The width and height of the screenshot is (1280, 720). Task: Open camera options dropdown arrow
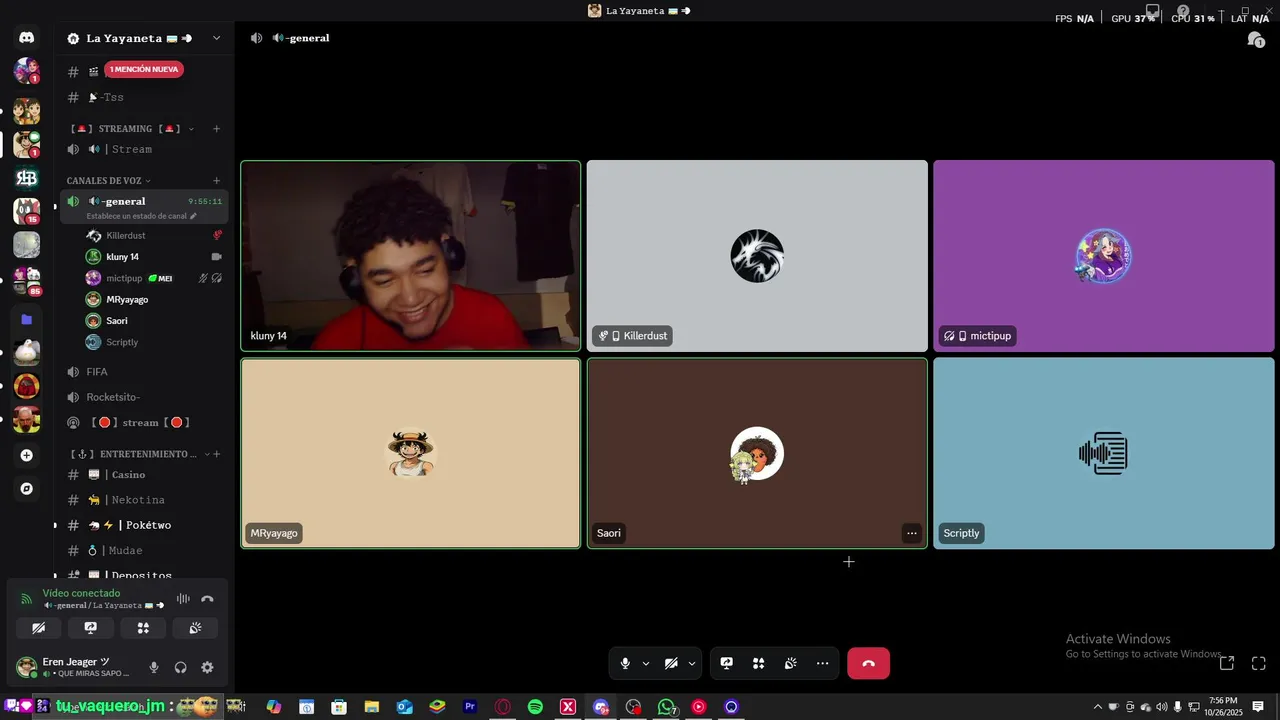[692, 663]
